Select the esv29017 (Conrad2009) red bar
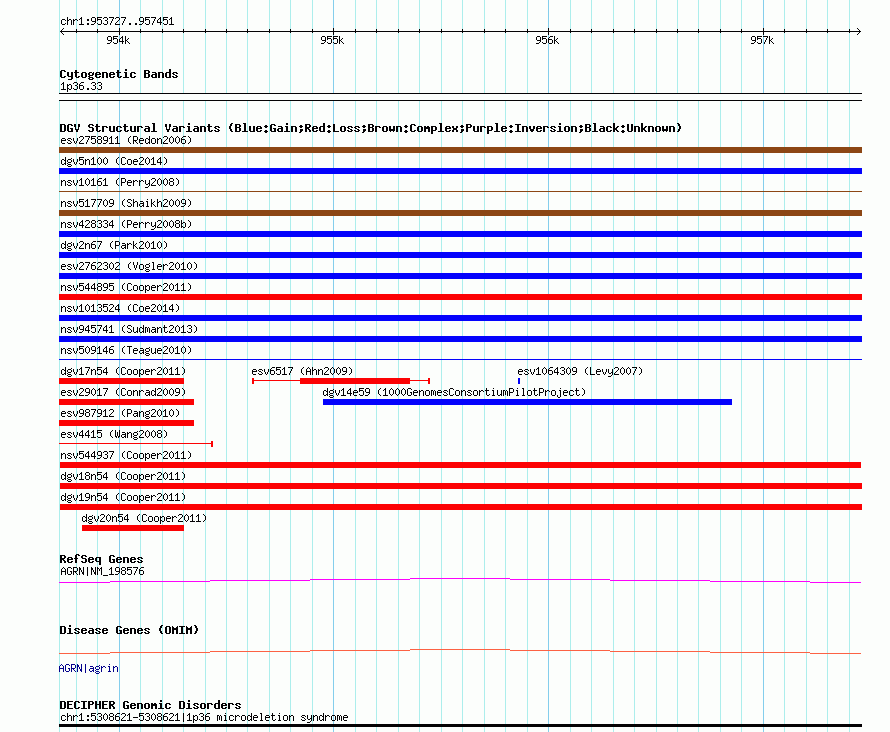 coord(127,402)
